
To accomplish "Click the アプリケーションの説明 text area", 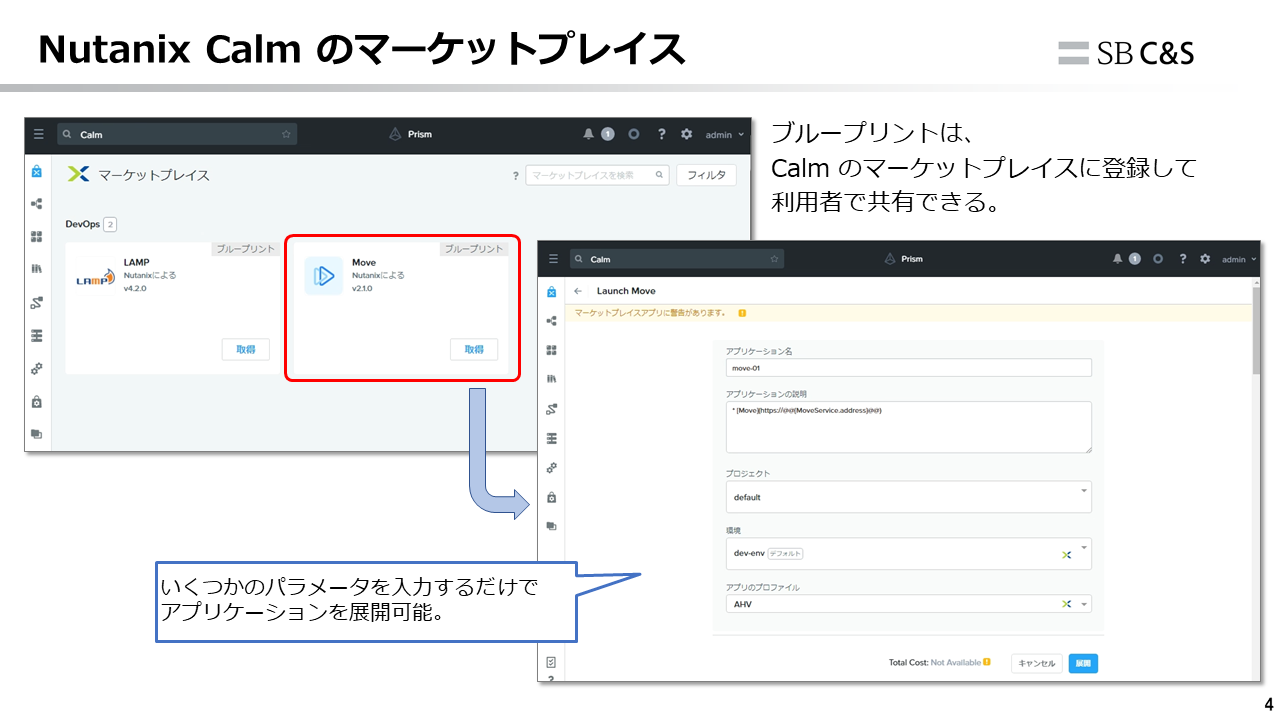I will point(908,427).
